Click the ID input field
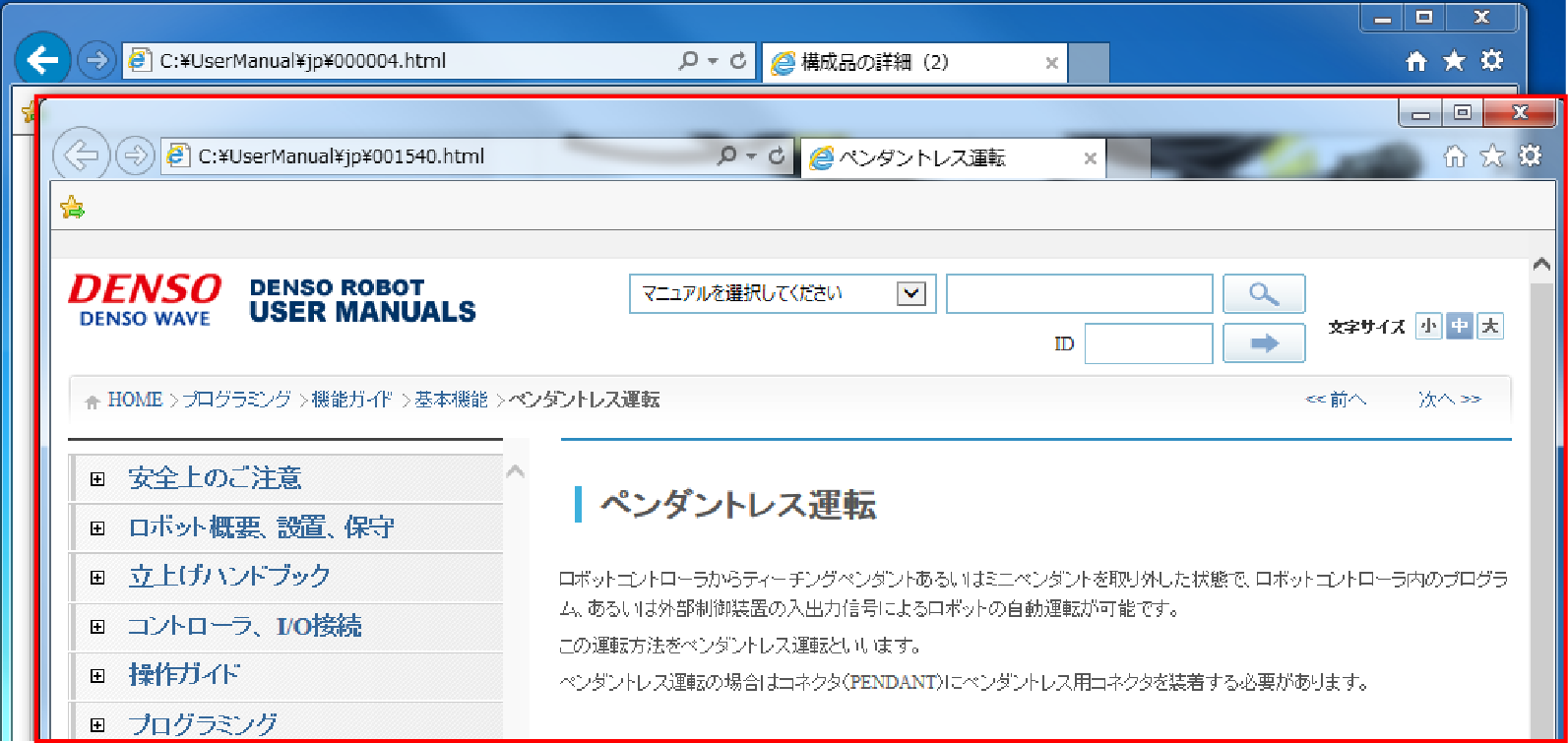 pyautogui.click(x=1148, y=344)
